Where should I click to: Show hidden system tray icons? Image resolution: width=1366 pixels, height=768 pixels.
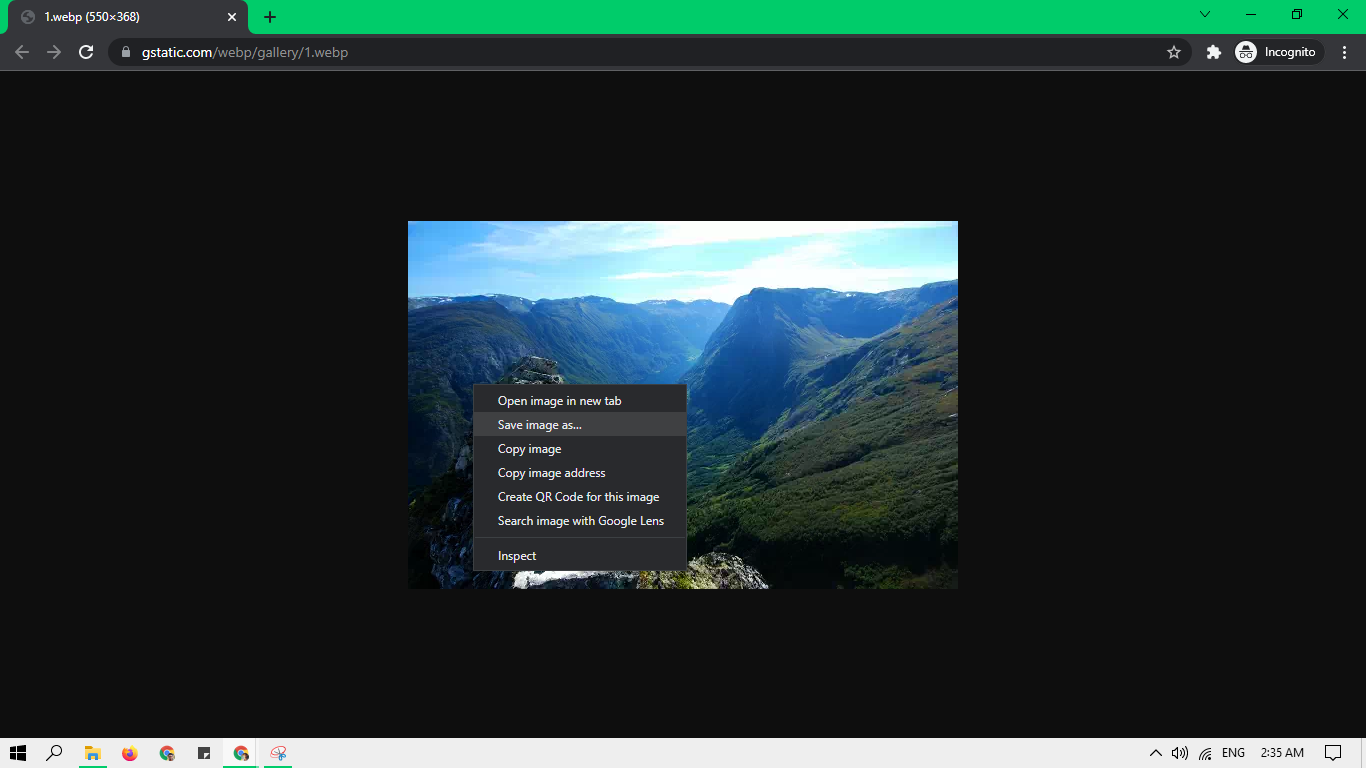1156,753
